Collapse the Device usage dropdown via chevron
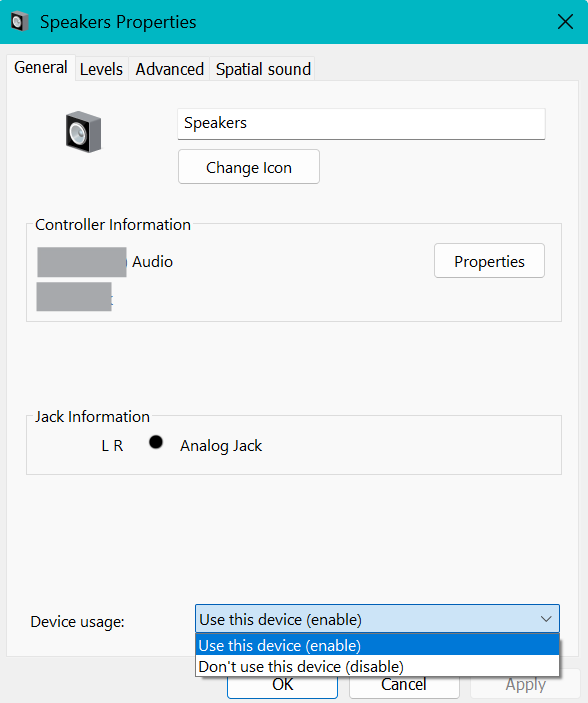Viewport: 588px width, 703px height. pos(546,619)
